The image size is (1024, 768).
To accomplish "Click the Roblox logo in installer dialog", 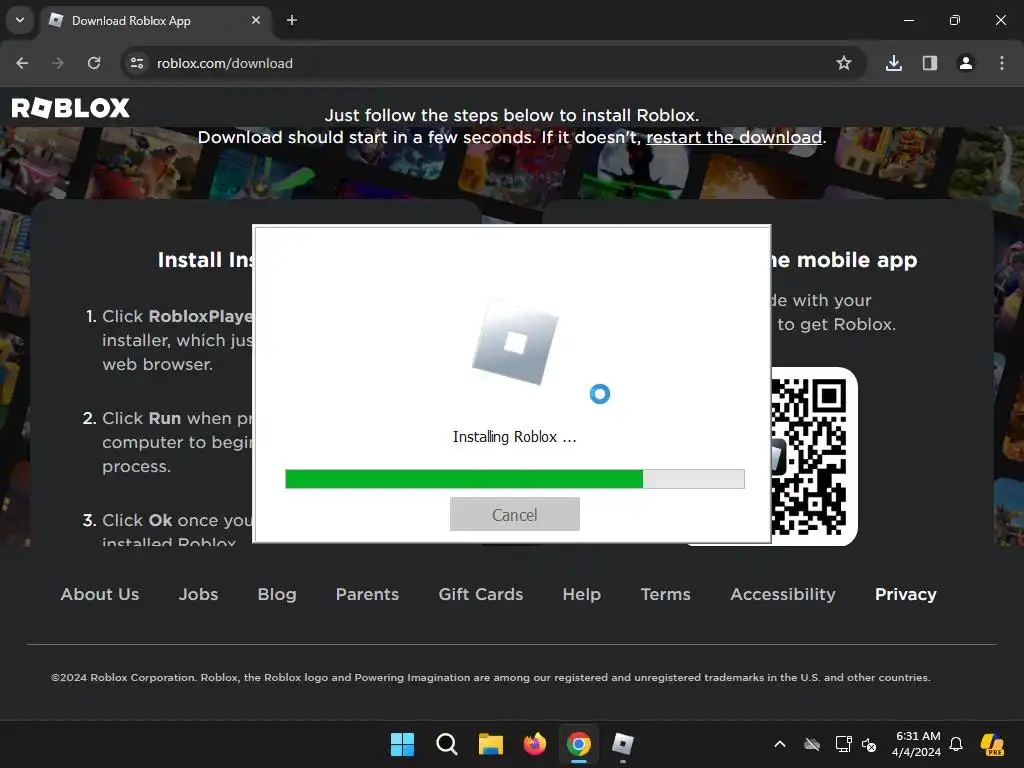I will point(516,342).
